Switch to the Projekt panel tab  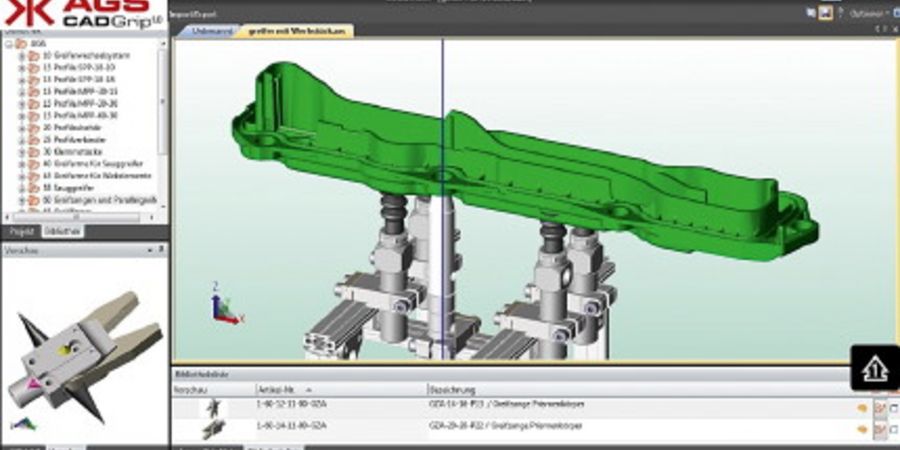[22, 231]
